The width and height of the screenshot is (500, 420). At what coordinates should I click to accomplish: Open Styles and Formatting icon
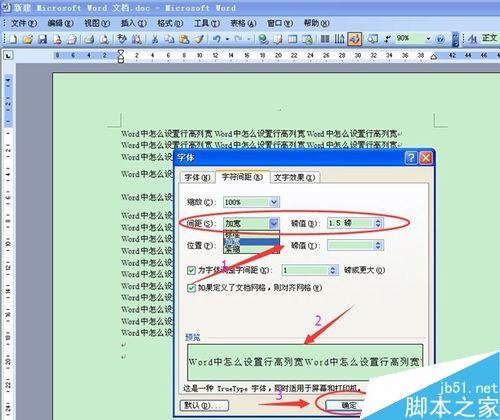pyautogui.click(x=472, y=39)
